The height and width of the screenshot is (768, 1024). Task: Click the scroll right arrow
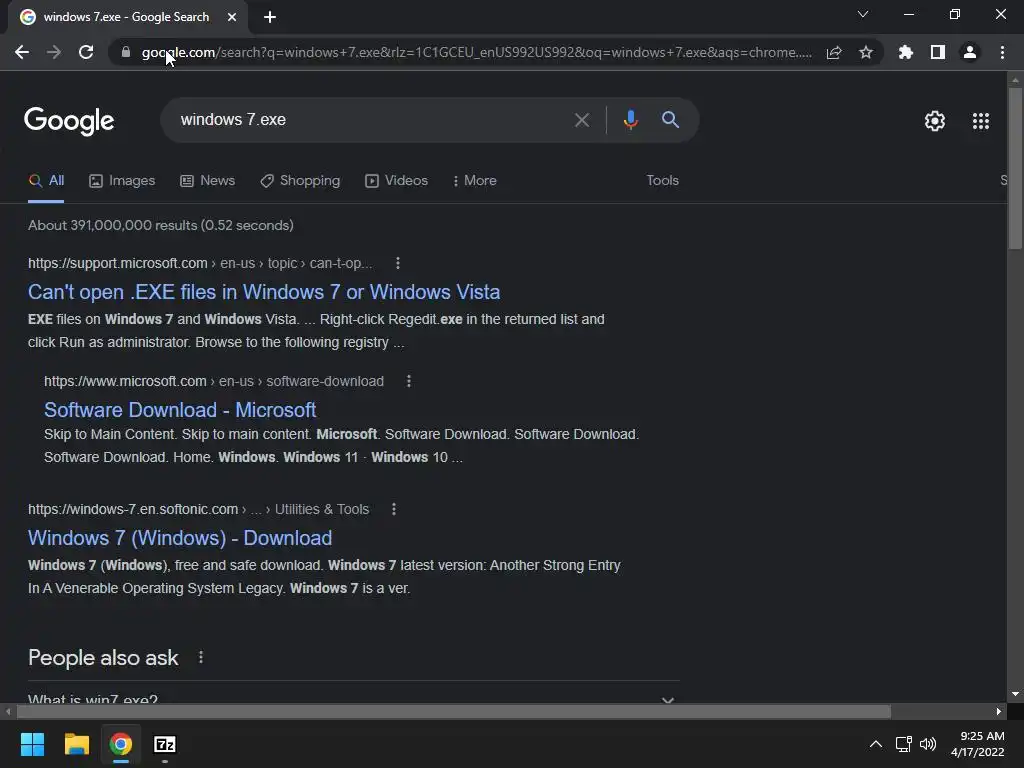point(999,711)
